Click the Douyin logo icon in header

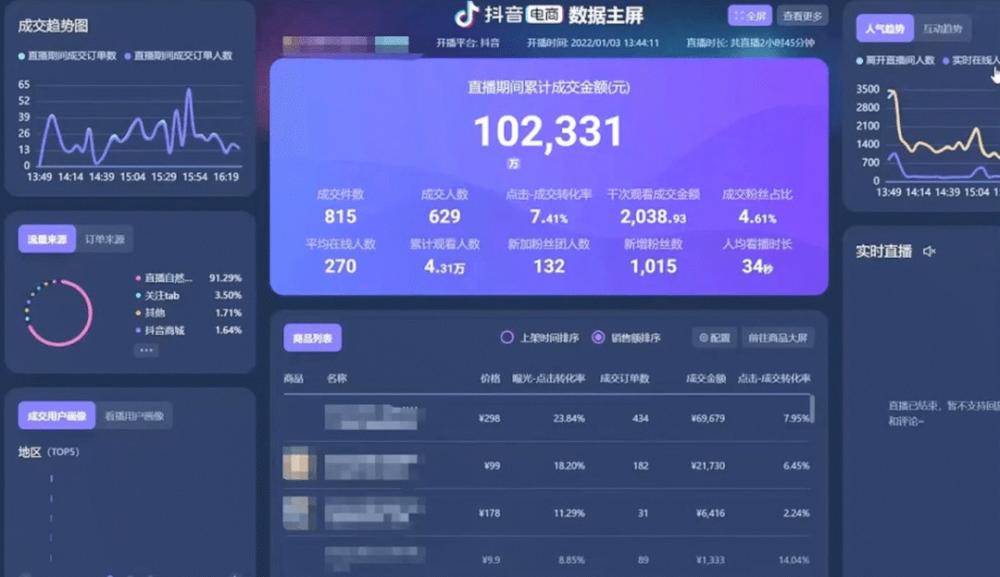pyautogui.click(x=467, y=14)
